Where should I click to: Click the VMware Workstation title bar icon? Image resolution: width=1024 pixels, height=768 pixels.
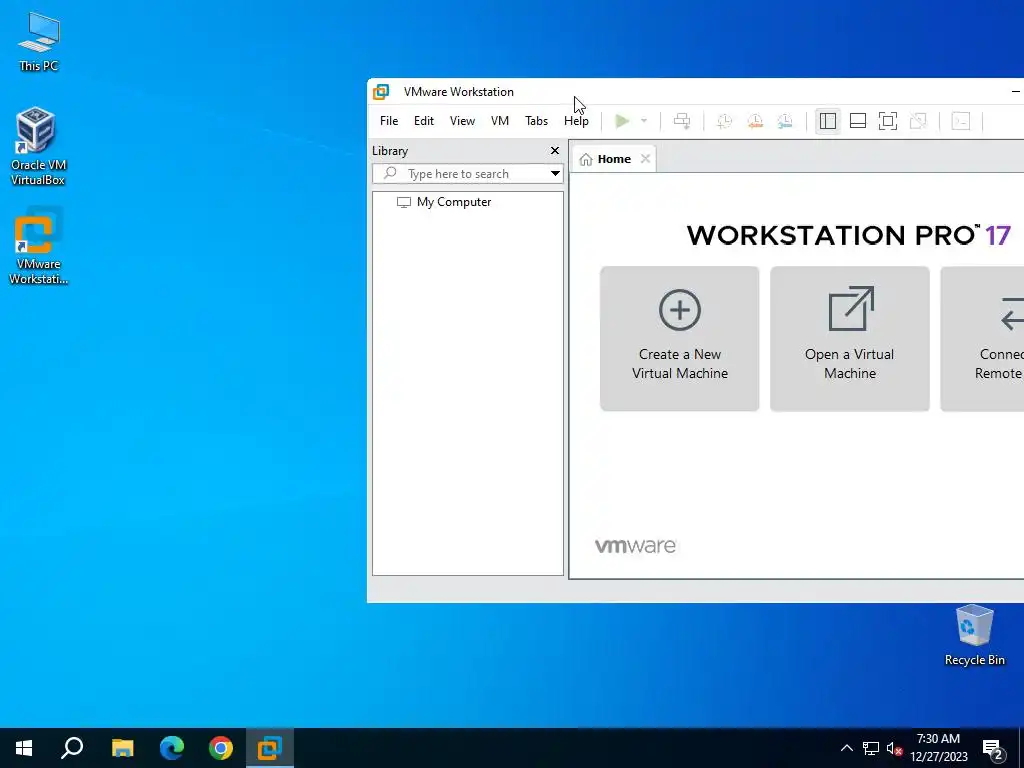[x=381, y=92]
